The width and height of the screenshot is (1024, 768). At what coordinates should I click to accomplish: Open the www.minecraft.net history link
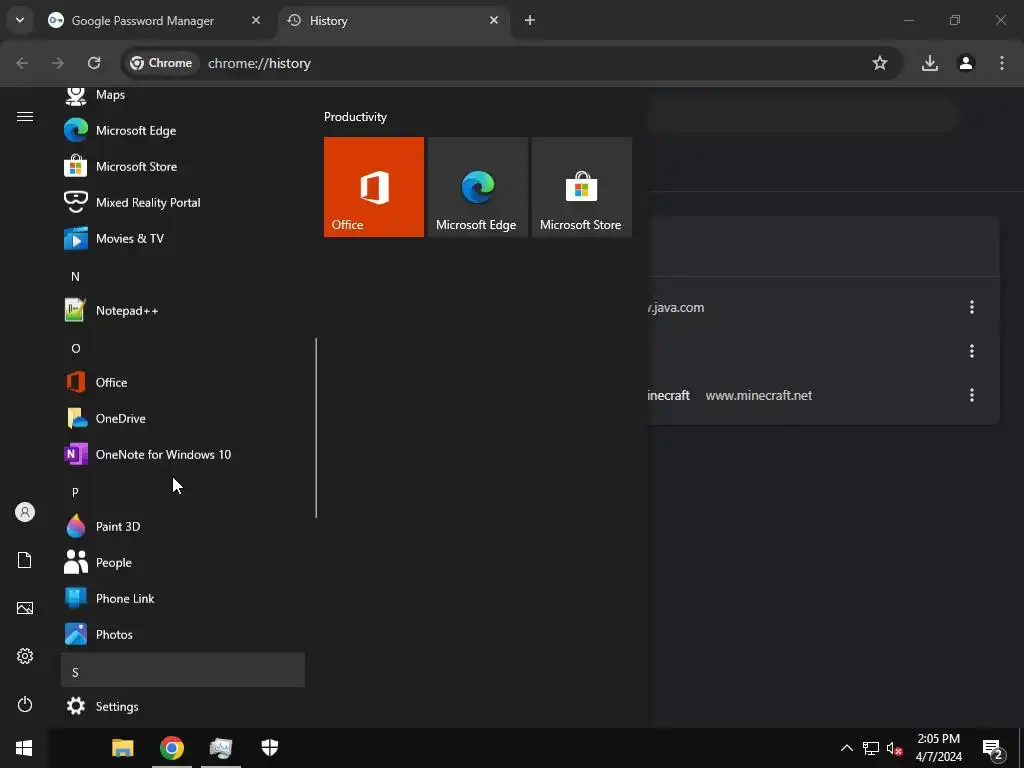[x=759, y=396]
